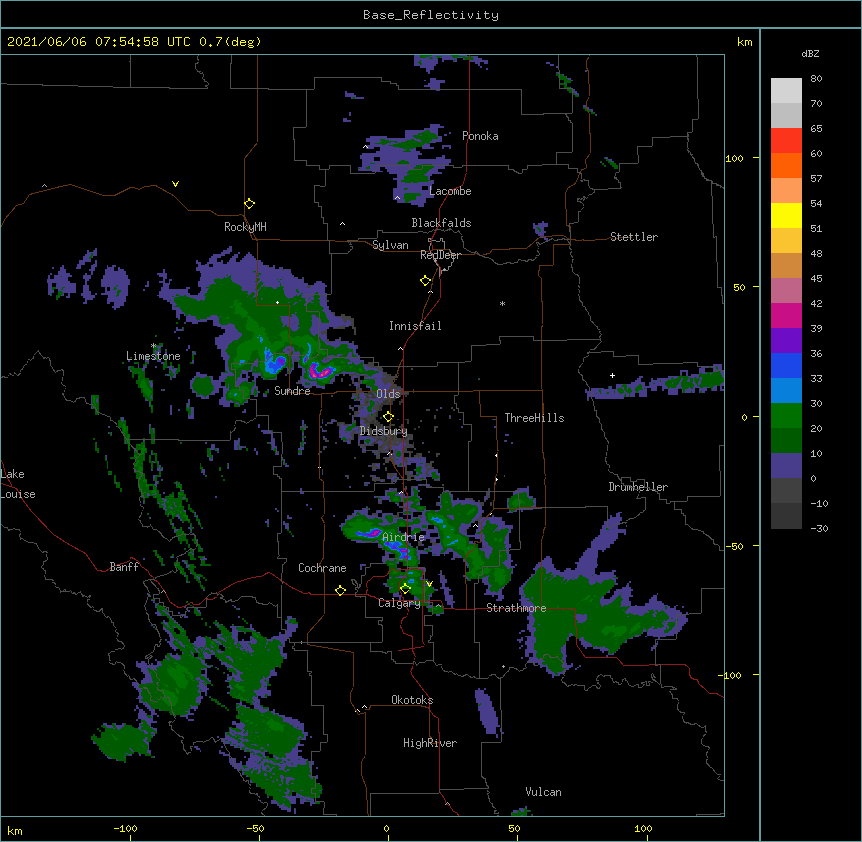Image resolution: width=862 pixels, height=842 pixels.
Task: Select the light gray 80-70 dBZ legend swatch
Action: pos(786,91)
